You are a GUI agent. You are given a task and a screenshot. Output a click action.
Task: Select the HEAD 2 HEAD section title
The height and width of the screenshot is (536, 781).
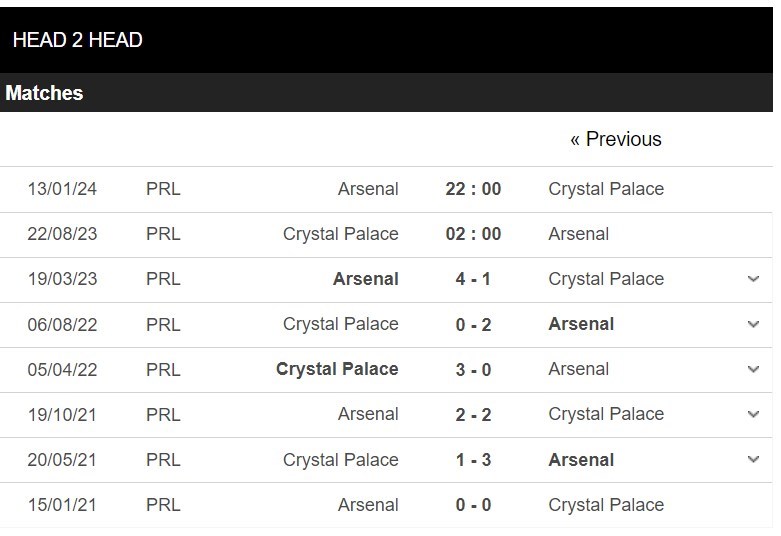78,40
